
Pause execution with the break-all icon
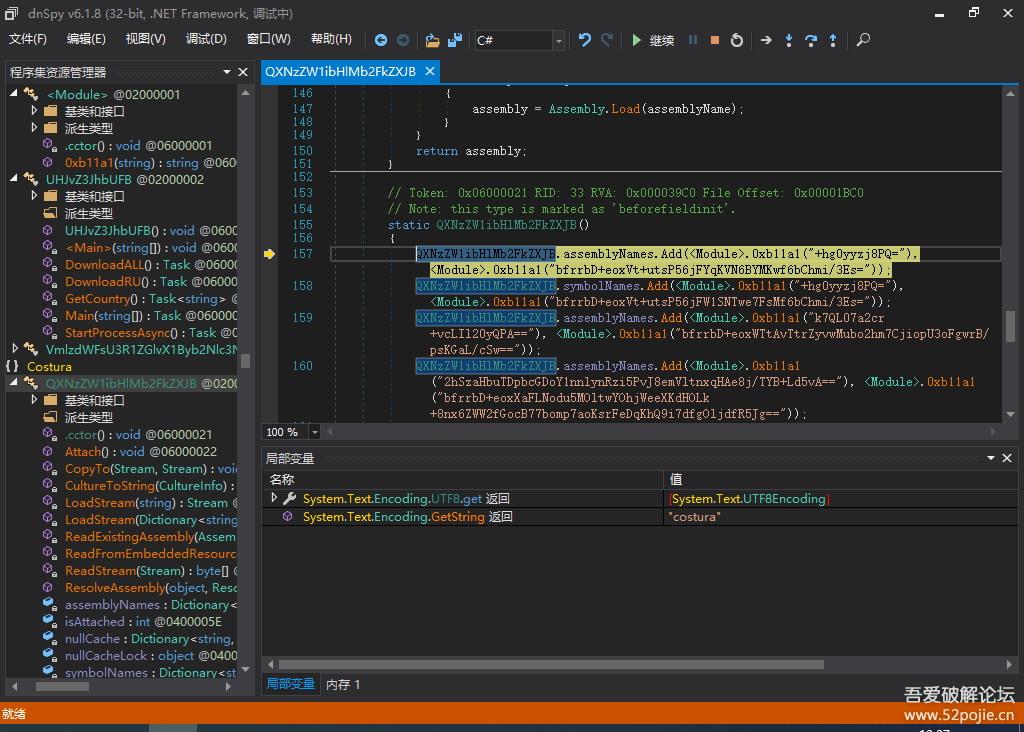pos(693,40)
